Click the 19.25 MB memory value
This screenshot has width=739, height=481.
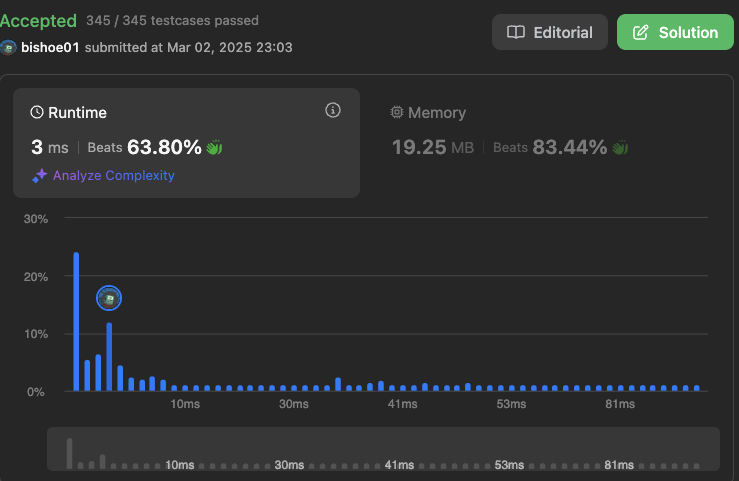pyautogui.click(x=433, y=147)
